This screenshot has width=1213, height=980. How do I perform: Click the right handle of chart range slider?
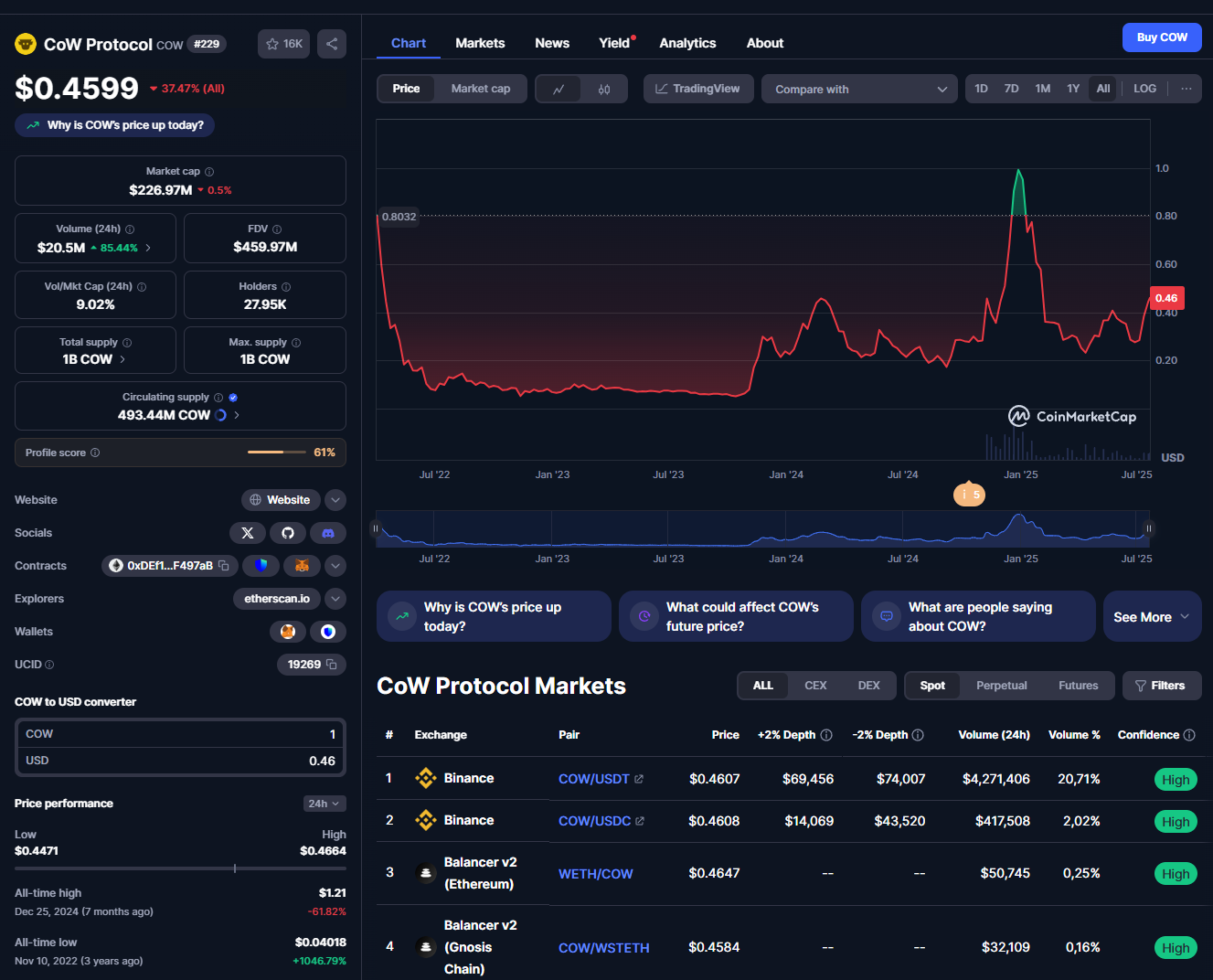[1149, 528]
